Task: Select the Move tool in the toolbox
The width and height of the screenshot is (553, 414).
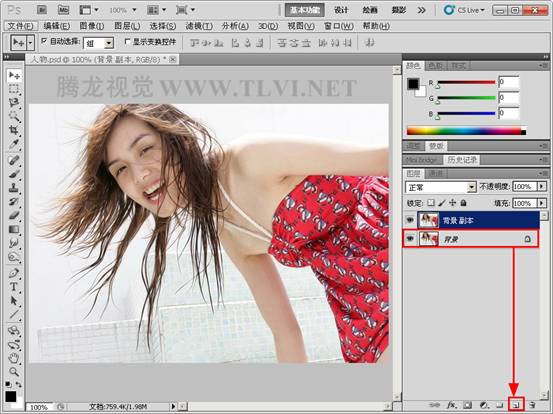Action: tap(14, 75)
